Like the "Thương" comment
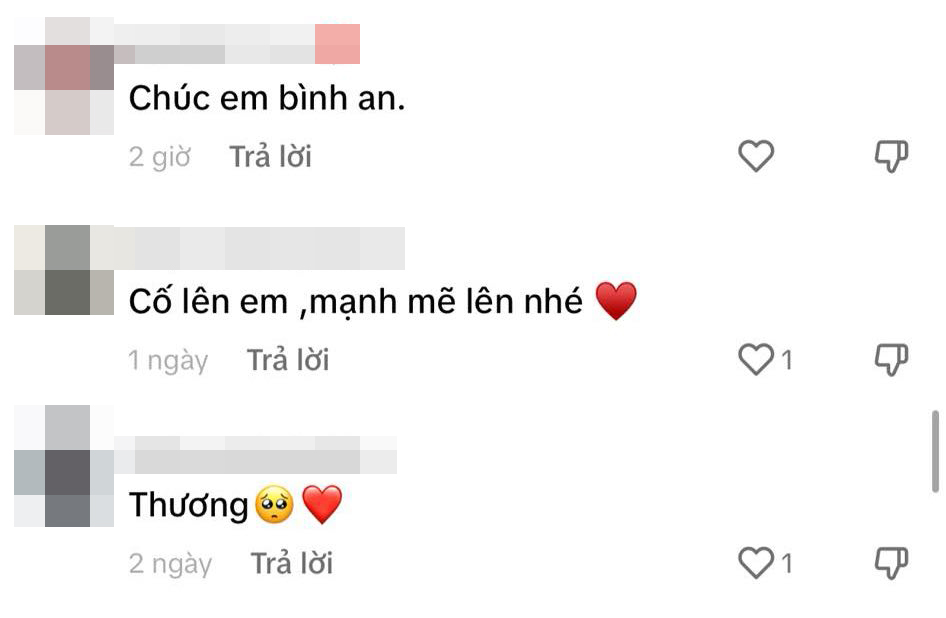Image resolution: width=946 pixels, height=618 pixels. click(756, 563)
